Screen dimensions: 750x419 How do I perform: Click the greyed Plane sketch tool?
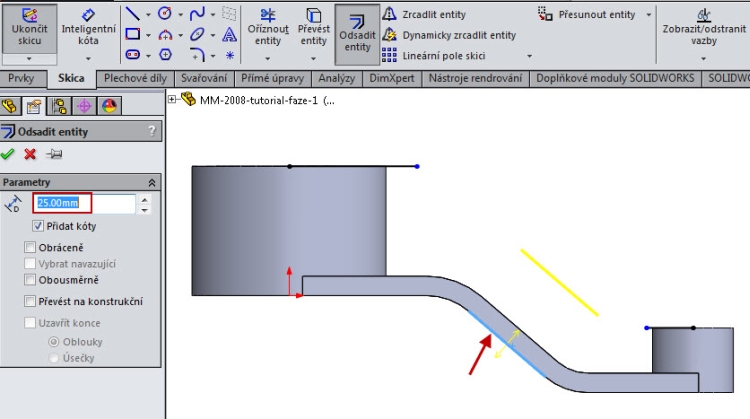pos(229,13)
